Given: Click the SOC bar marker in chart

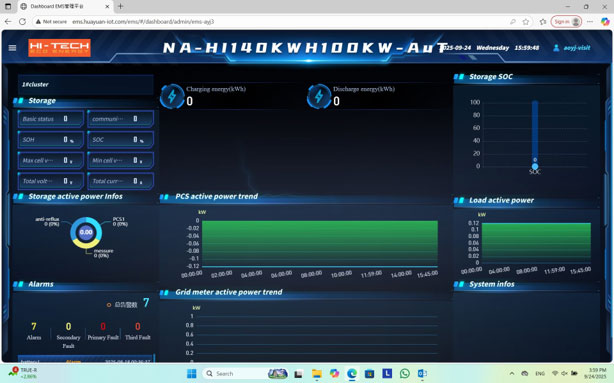Looking at the screenshot, I should pyautogui.click(x=535, y=166).
